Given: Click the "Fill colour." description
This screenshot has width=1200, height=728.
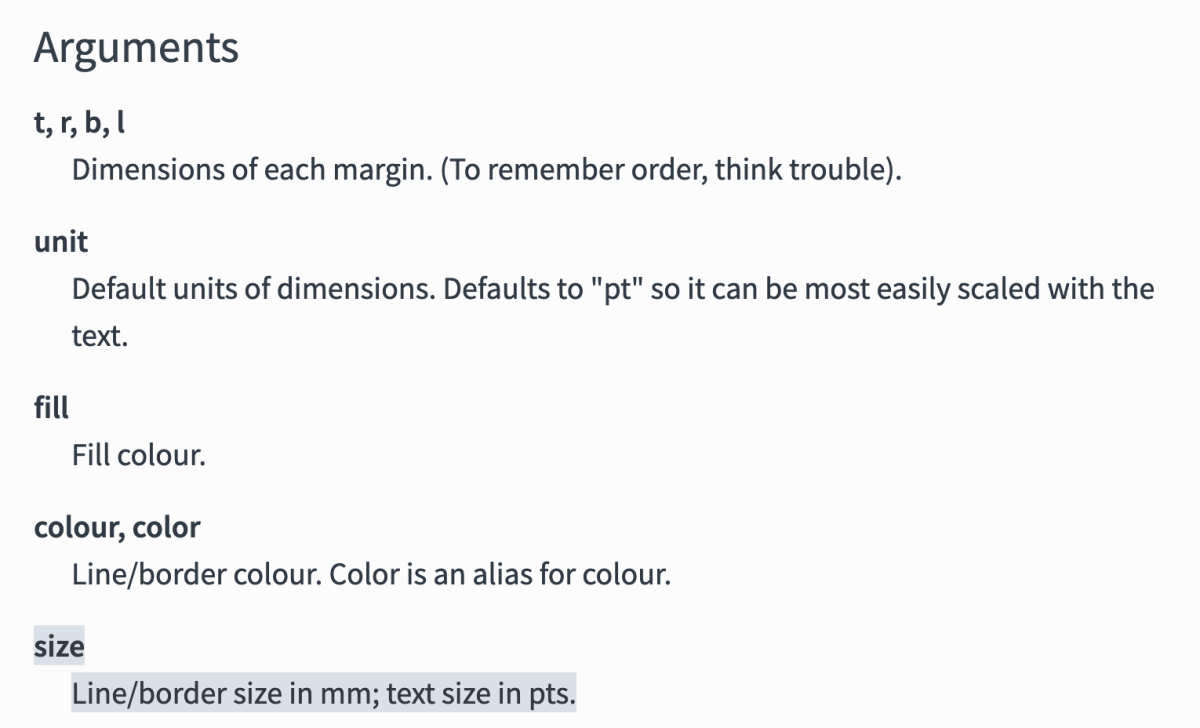Looking at the screenshot, I should point(138,456).
